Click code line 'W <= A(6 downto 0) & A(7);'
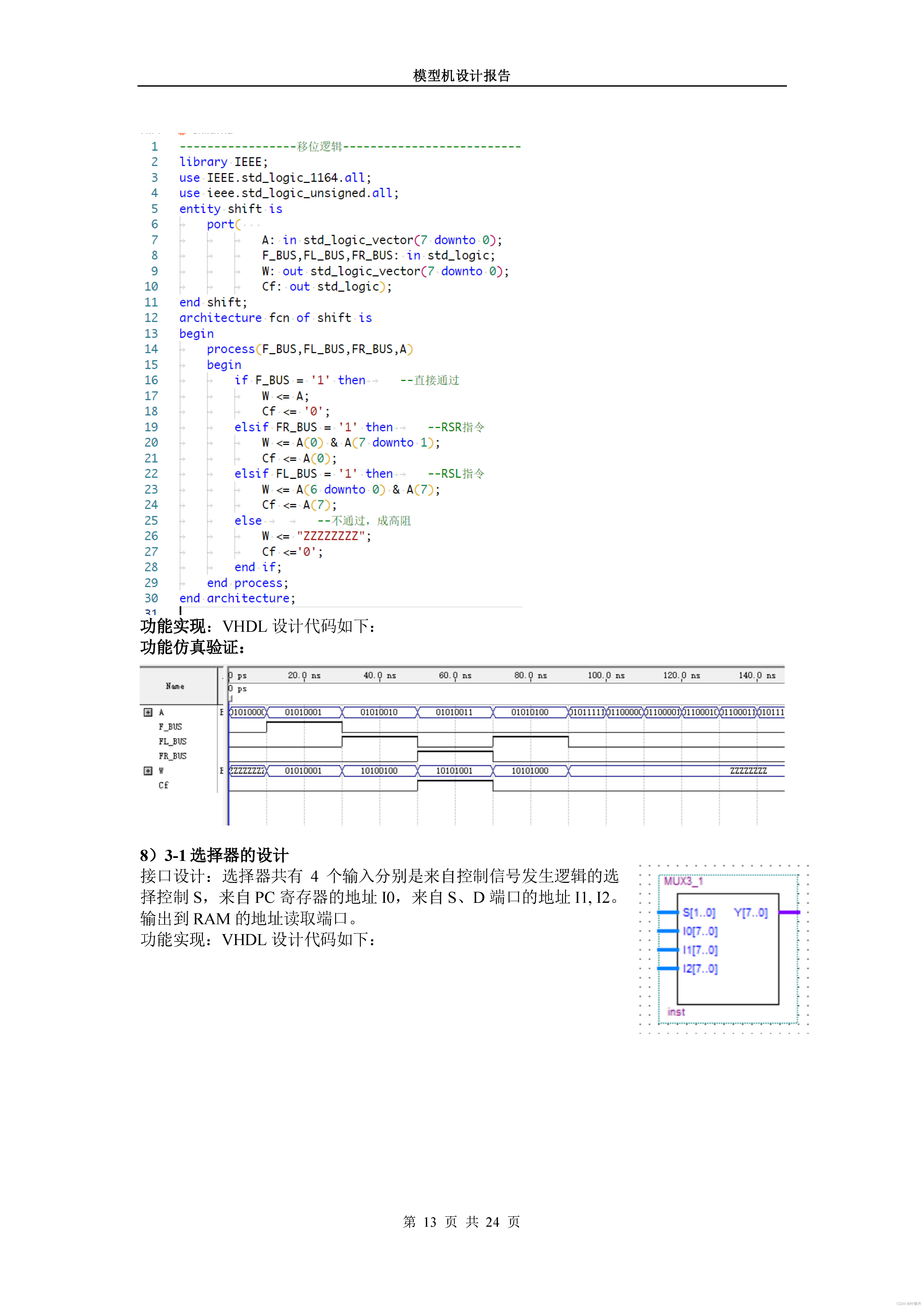Viewport: 924px width, 1307px height. click(351, 489)
